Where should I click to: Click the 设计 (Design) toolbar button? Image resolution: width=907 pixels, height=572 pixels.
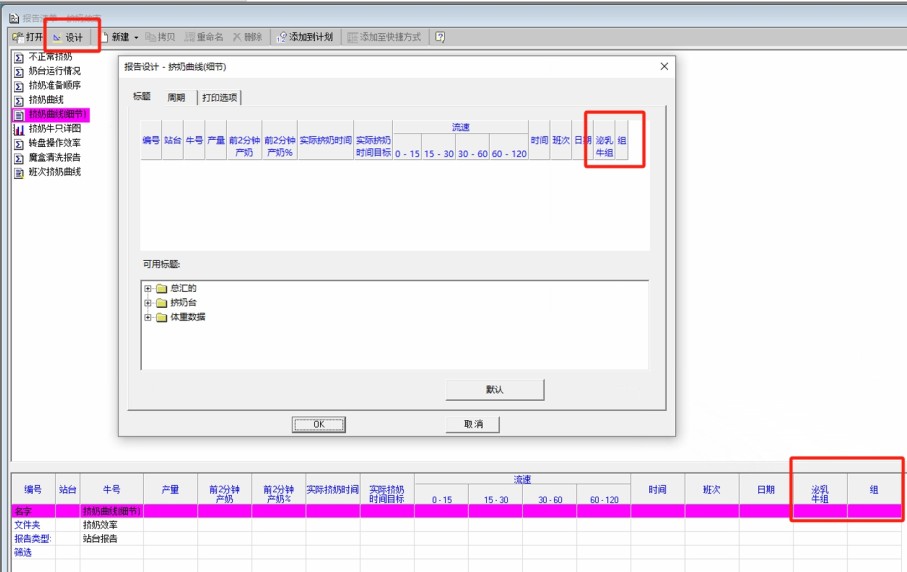click(x=68, y=37)
